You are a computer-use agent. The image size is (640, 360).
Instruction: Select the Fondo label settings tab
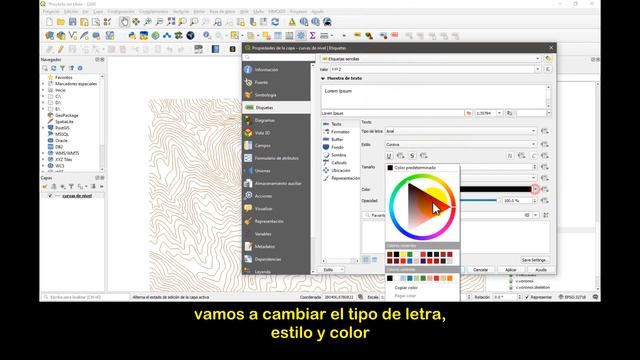tap(340, 147)
